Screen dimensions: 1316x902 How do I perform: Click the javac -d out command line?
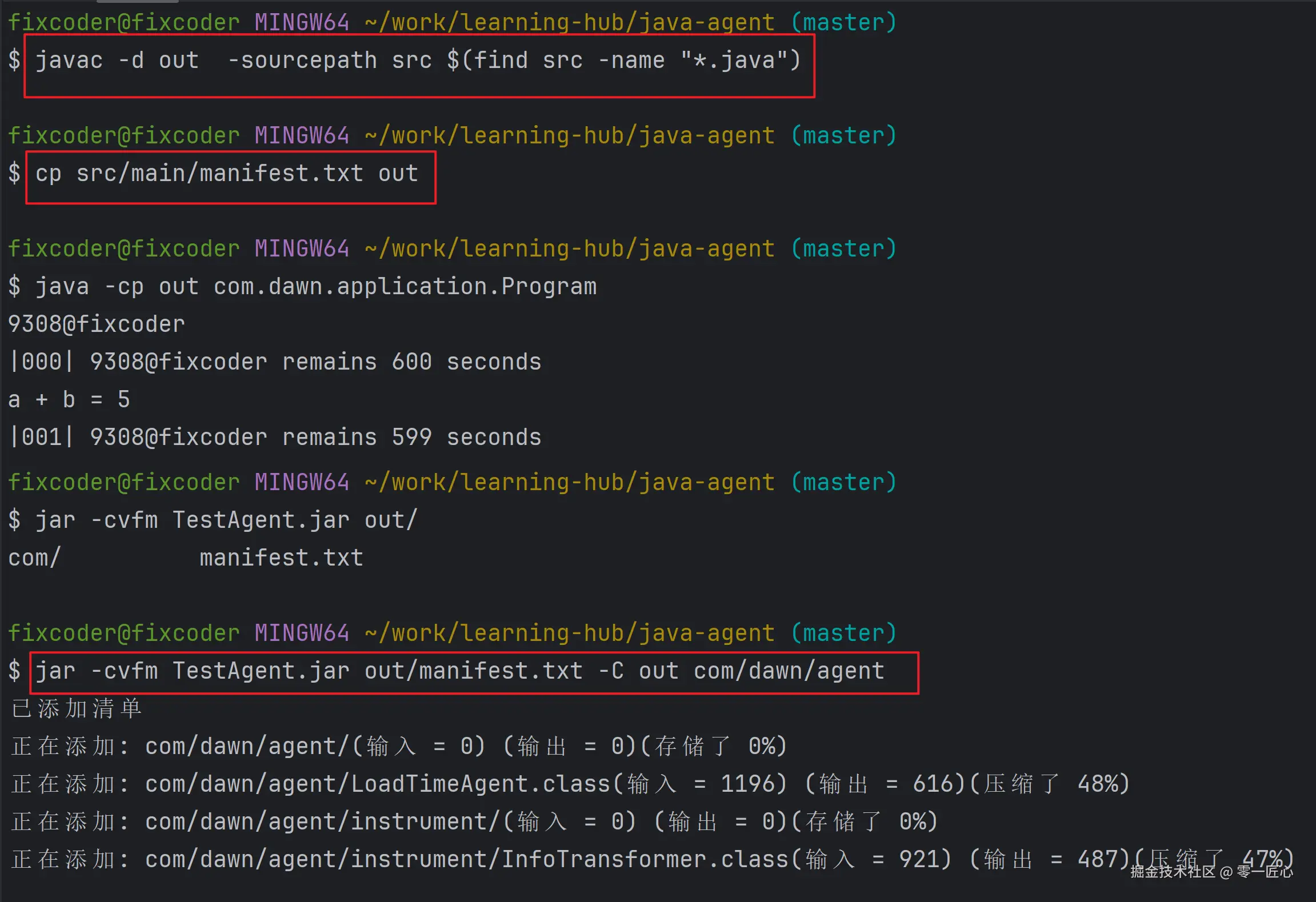[417, 61]
